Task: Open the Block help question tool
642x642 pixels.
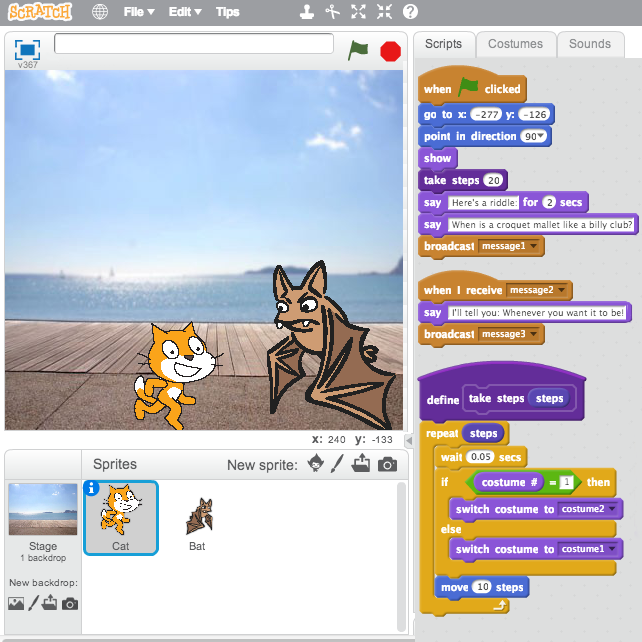Action: click(410, 12)
